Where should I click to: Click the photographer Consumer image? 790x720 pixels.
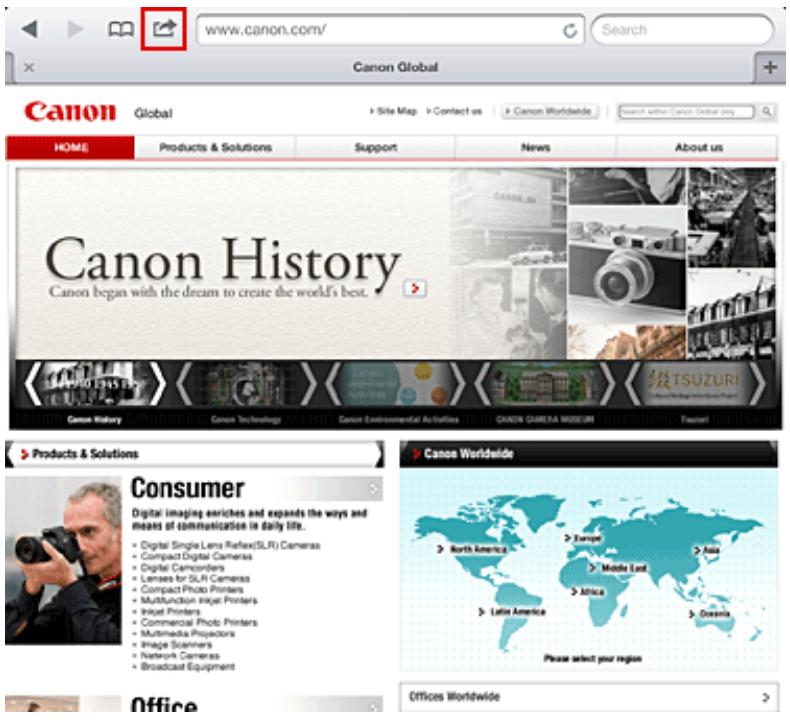coord(63,560)
